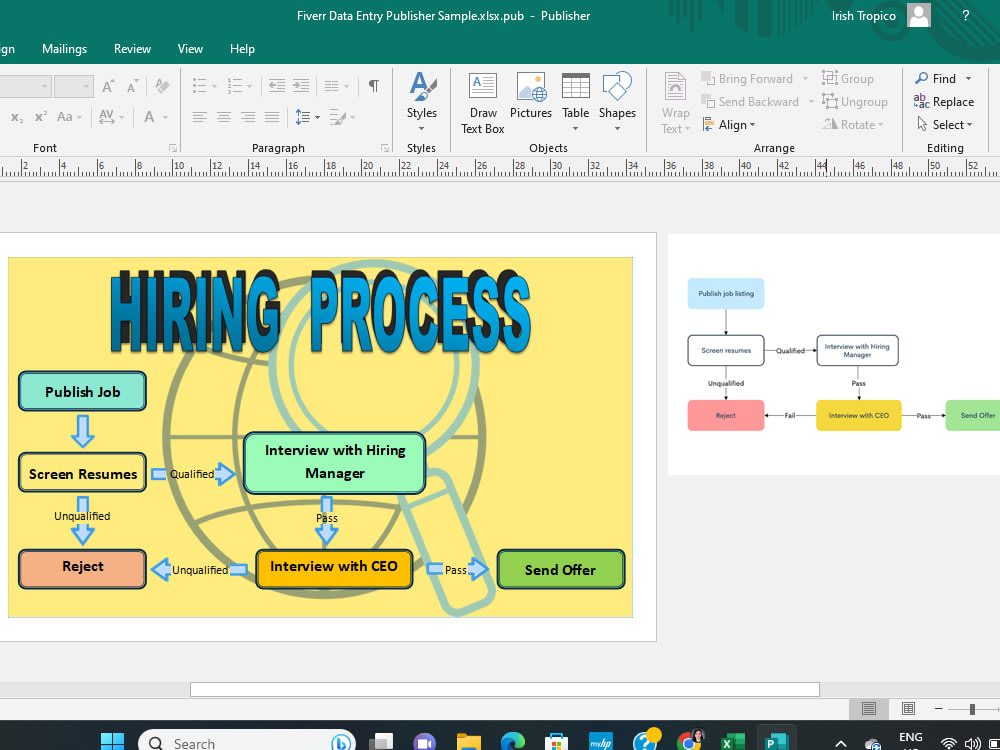Click the decrease font size icon

coord(132,86)
